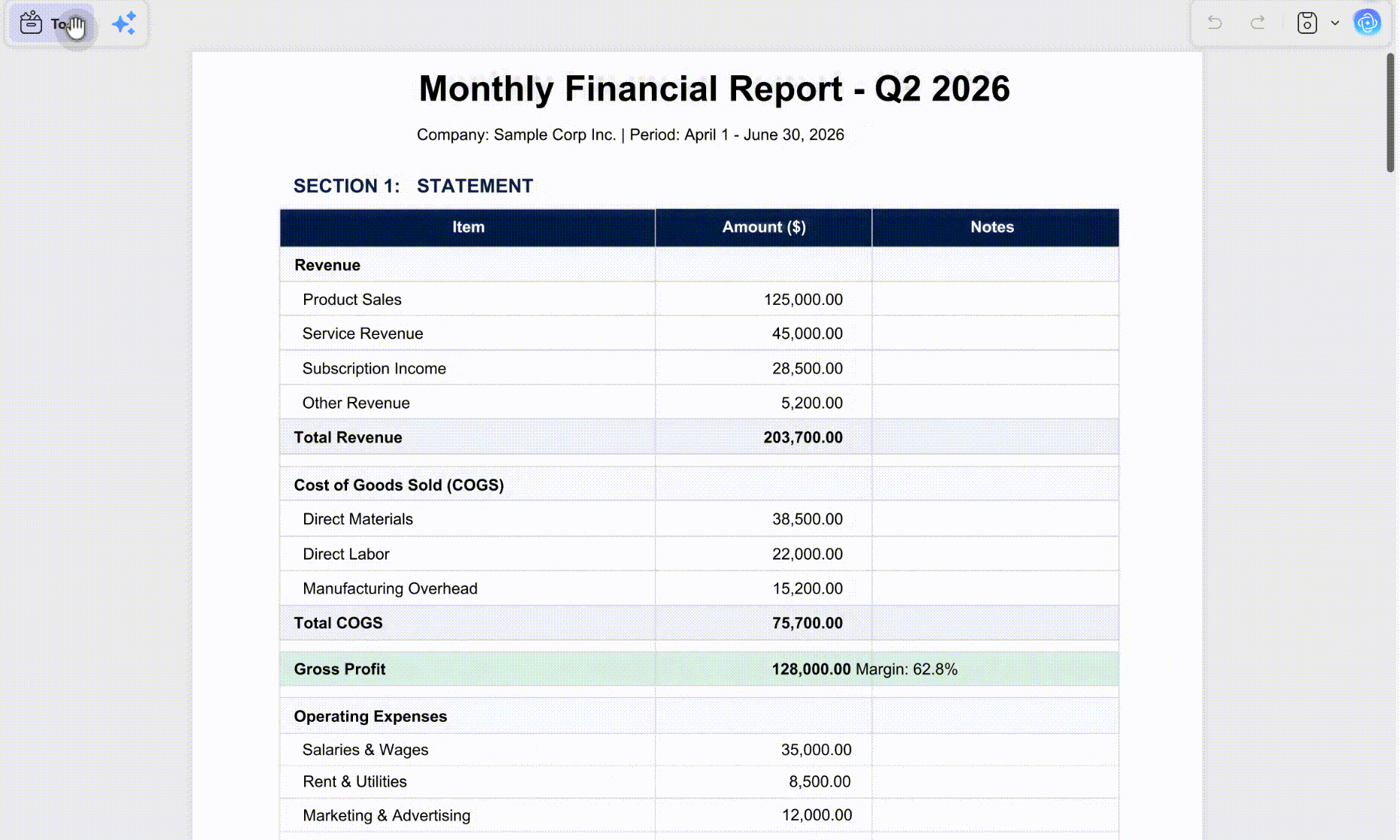Select the 'Product Sales' row label
The image size is (1400, 840).
pos(352,300)
